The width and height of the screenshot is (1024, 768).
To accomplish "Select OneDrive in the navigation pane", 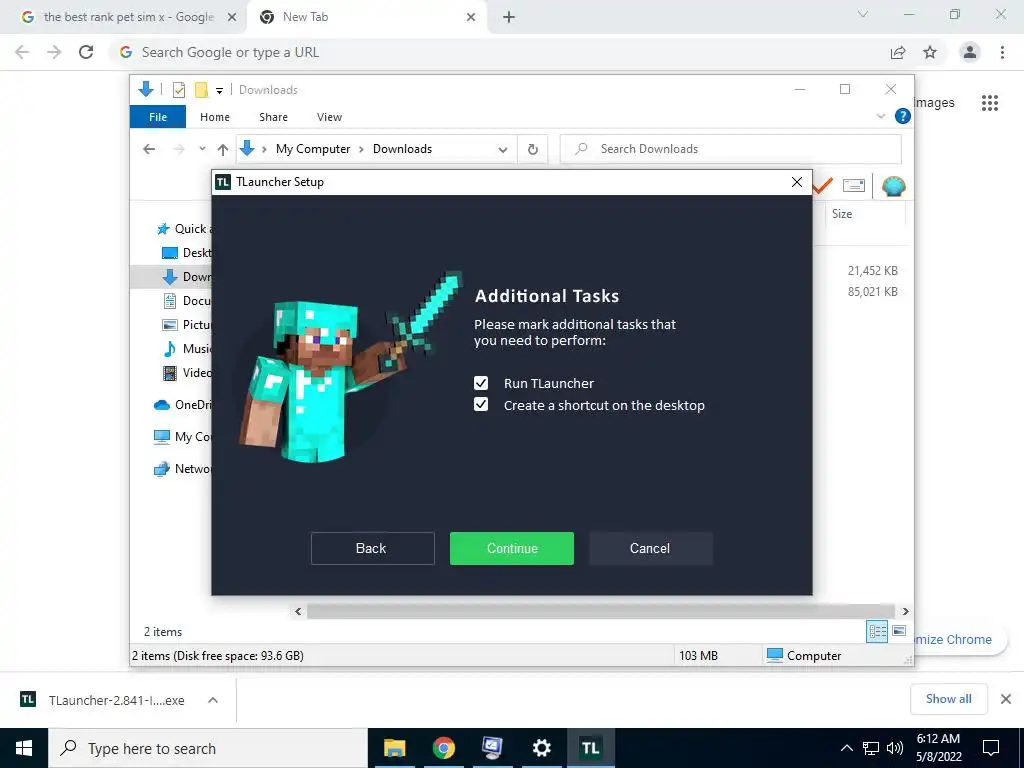I will (182, 405).
